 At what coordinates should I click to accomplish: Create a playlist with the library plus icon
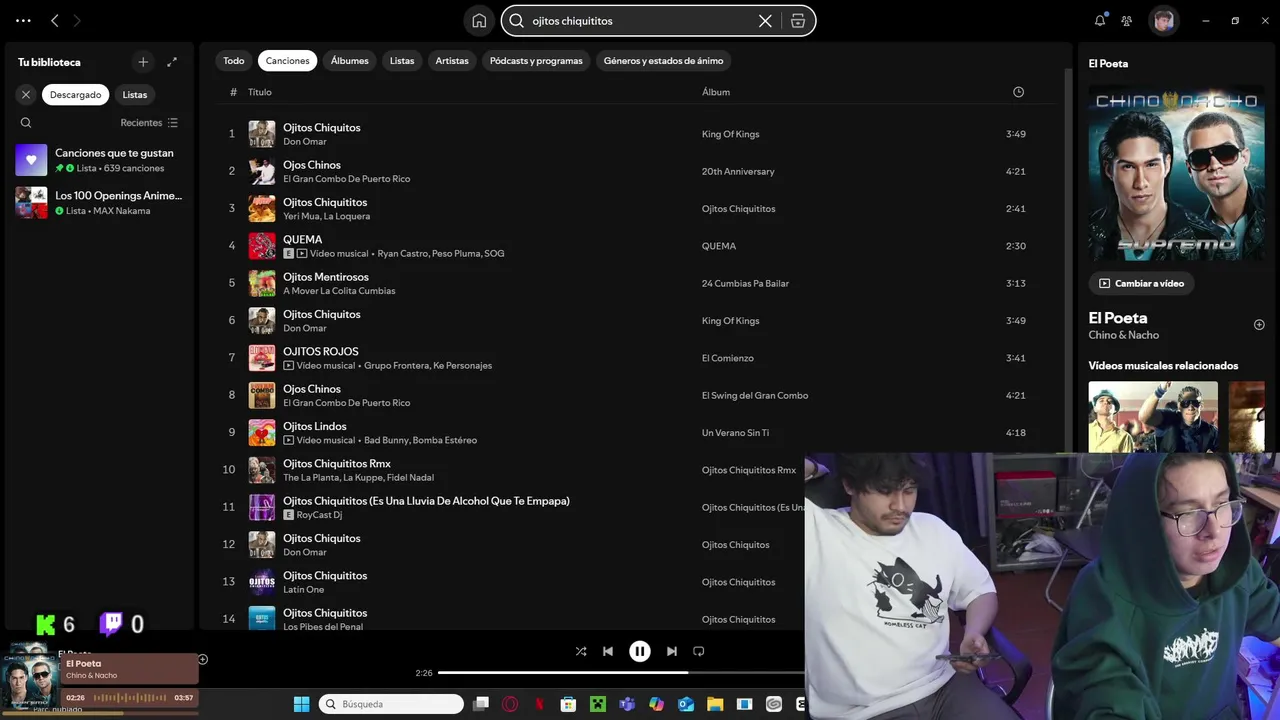click(x=143, y=62)
